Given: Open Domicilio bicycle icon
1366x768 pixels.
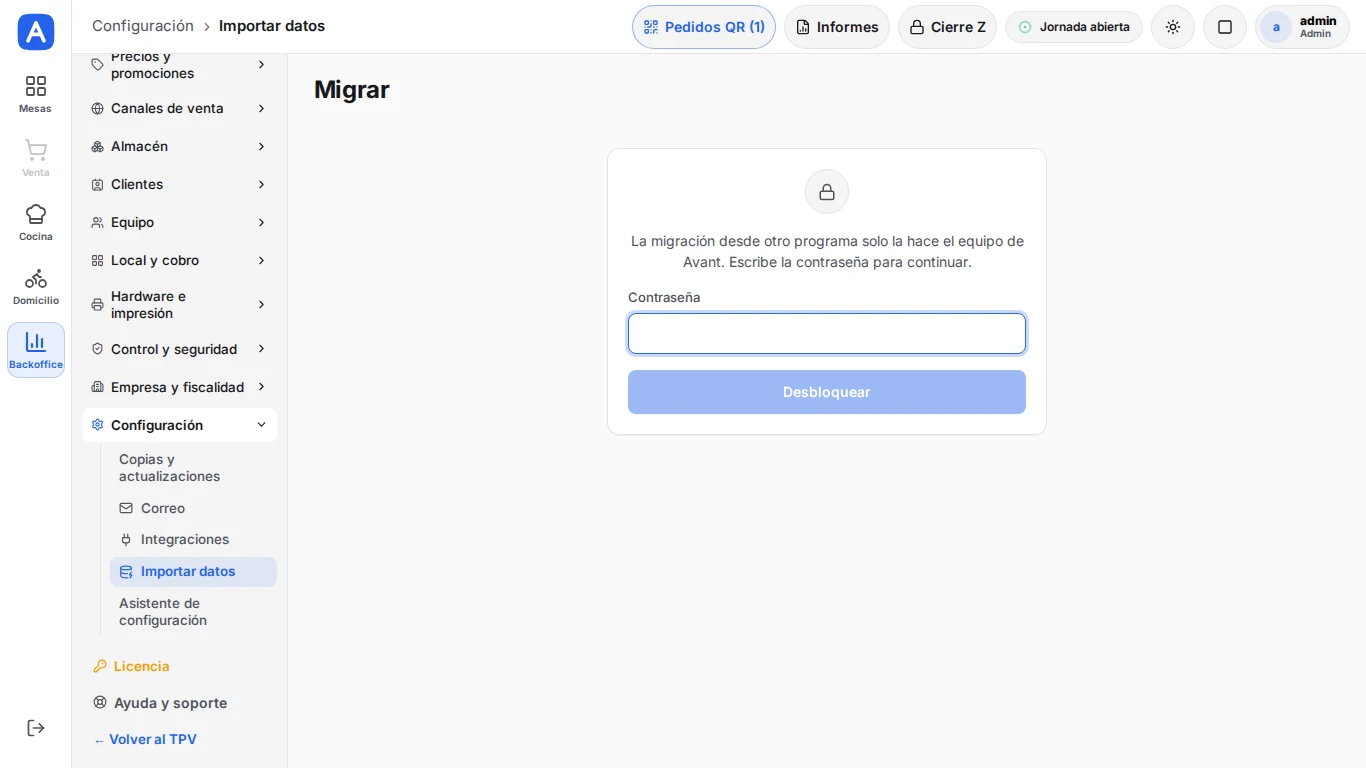Looking at the screenshot, I should (36, 278).
